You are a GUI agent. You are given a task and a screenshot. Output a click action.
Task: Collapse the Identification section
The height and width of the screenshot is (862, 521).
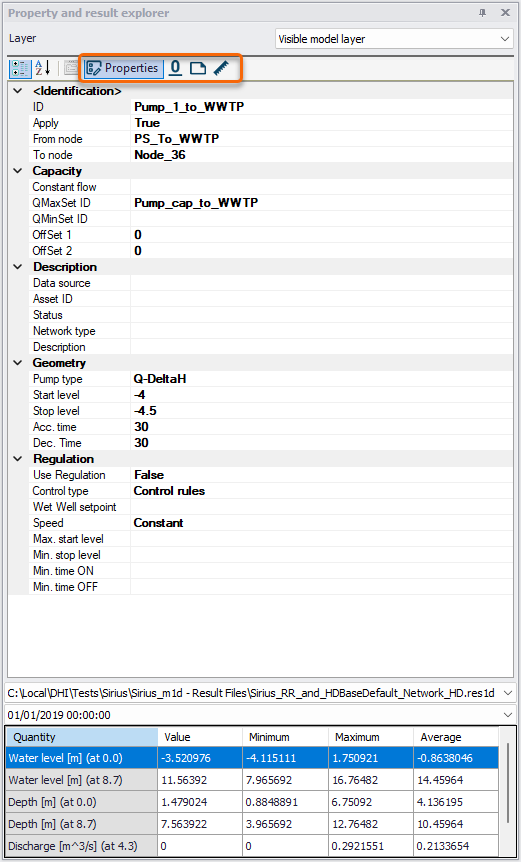coord(18,91)
